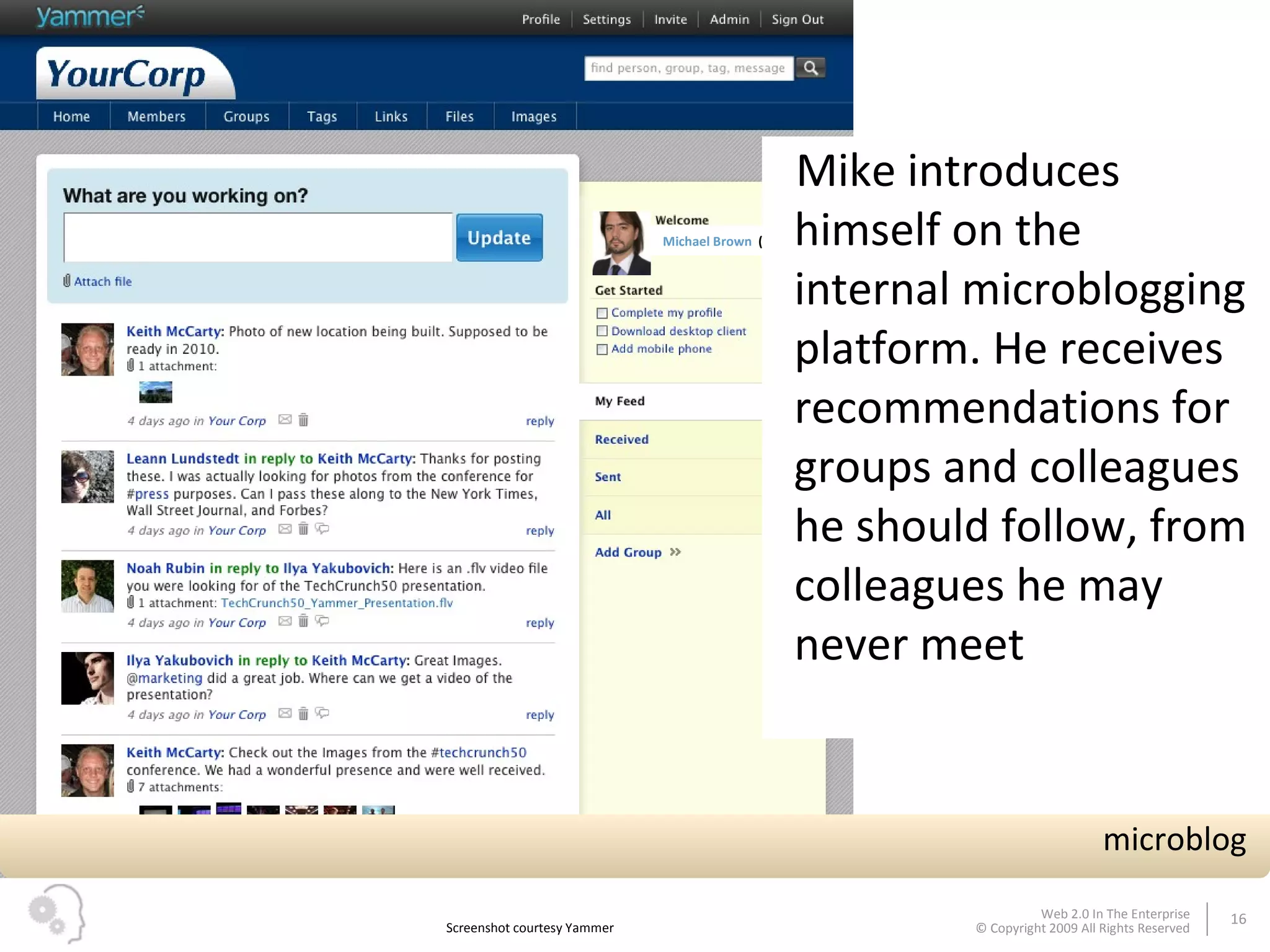Click Invite in the top bar

click(x=670, y=19)
